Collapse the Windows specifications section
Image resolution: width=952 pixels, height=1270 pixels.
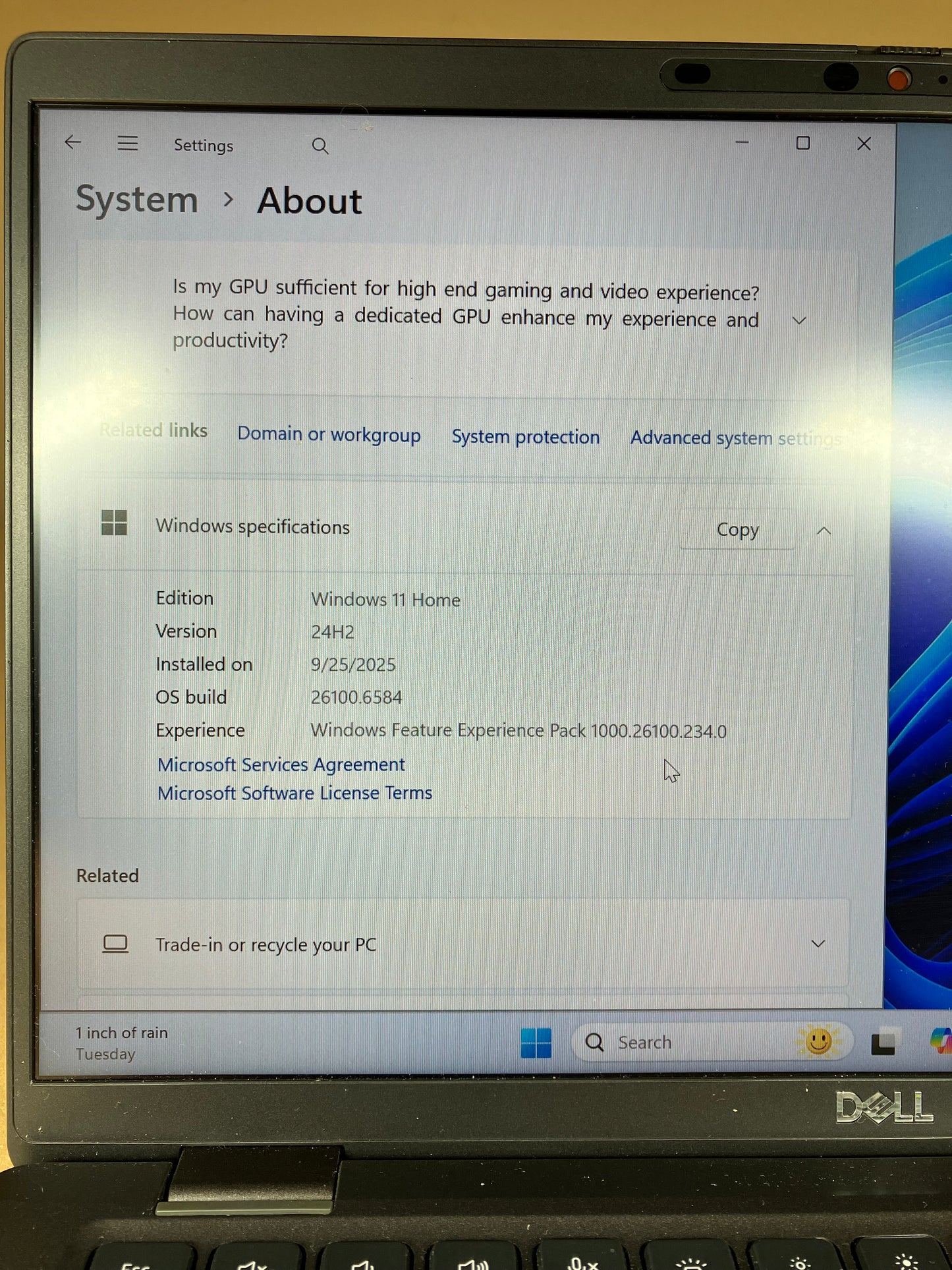pyautogui.click(x=824, y=531)
